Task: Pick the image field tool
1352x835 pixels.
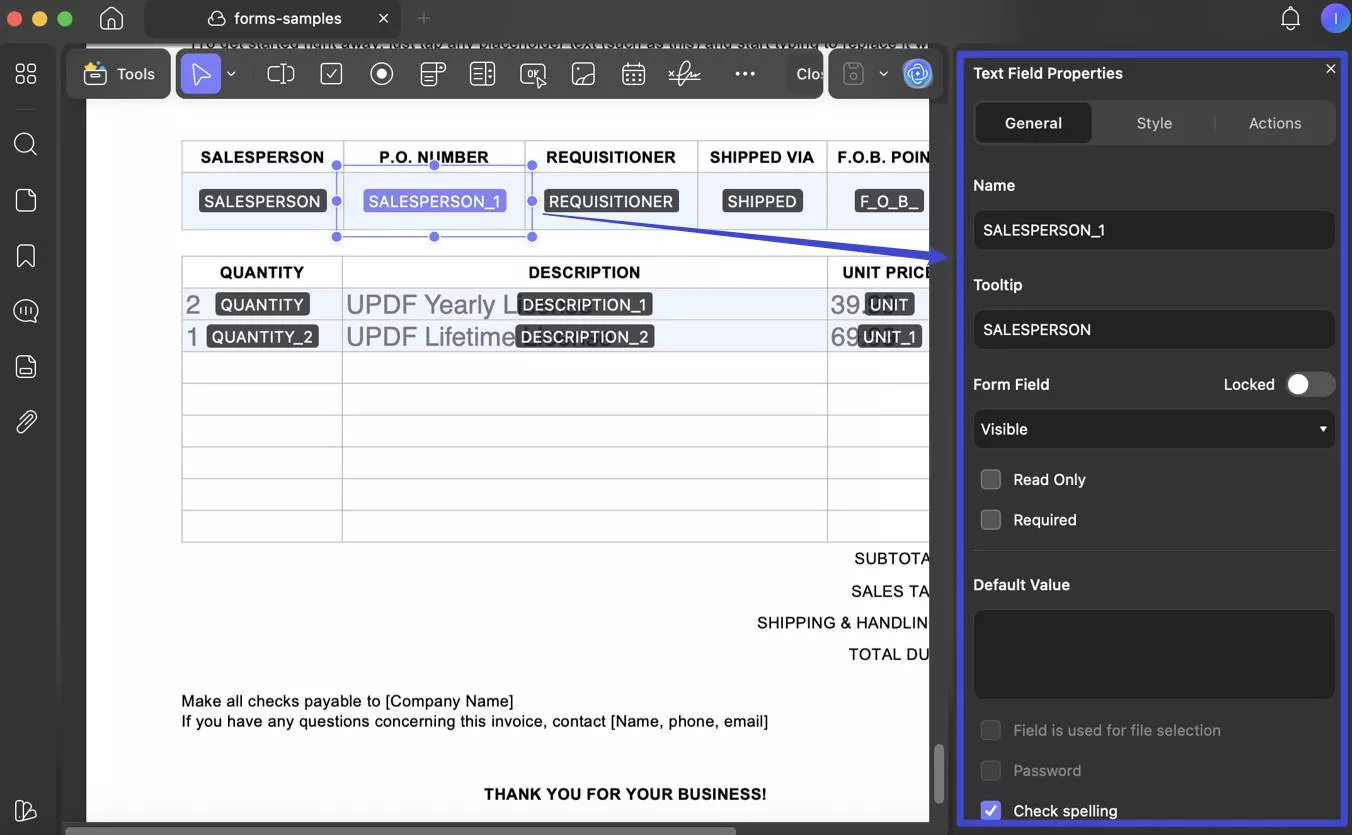Action: 583,74
